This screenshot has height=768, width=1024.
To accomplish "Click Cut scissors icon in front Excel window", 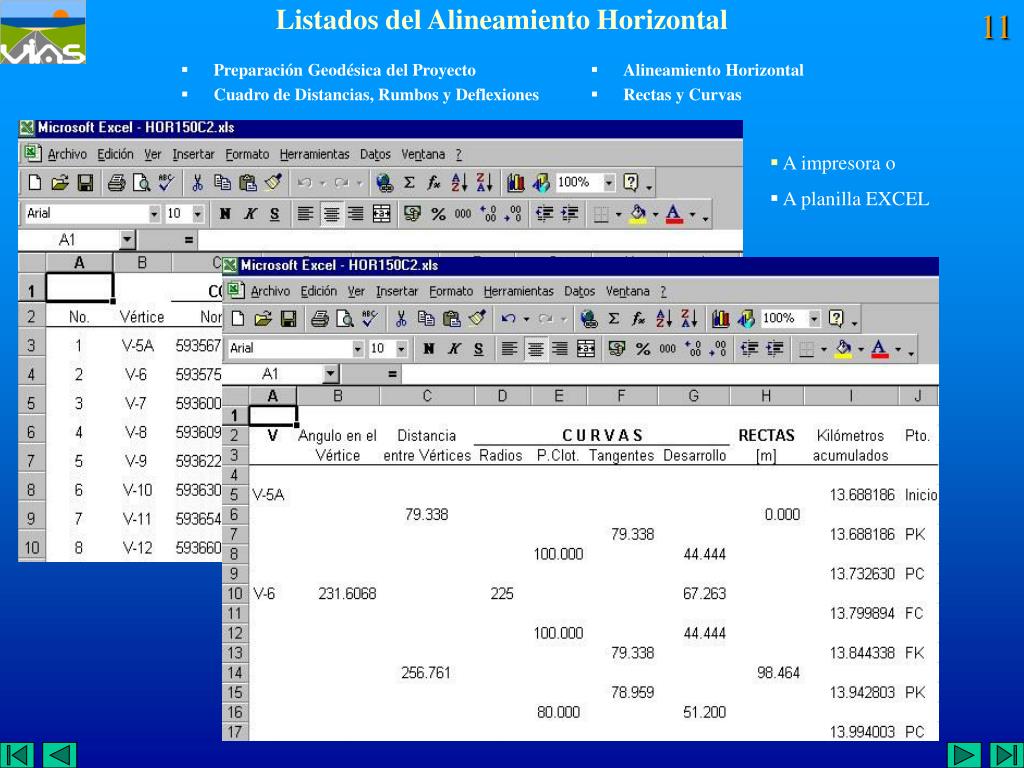I will (401, 319).
